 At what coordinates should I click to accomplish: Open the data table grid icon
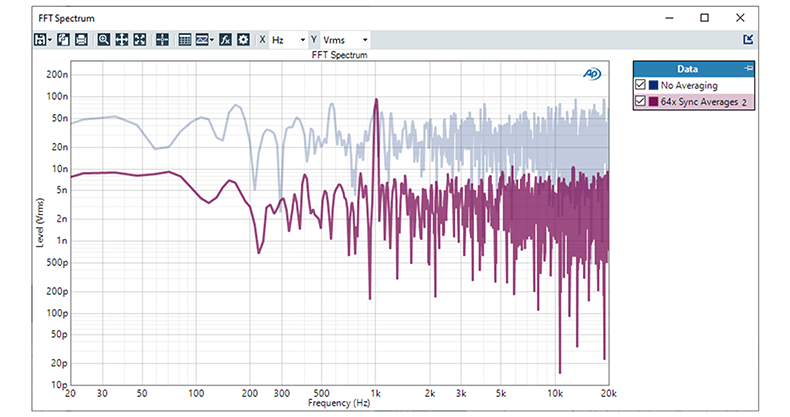pos(184,39)
